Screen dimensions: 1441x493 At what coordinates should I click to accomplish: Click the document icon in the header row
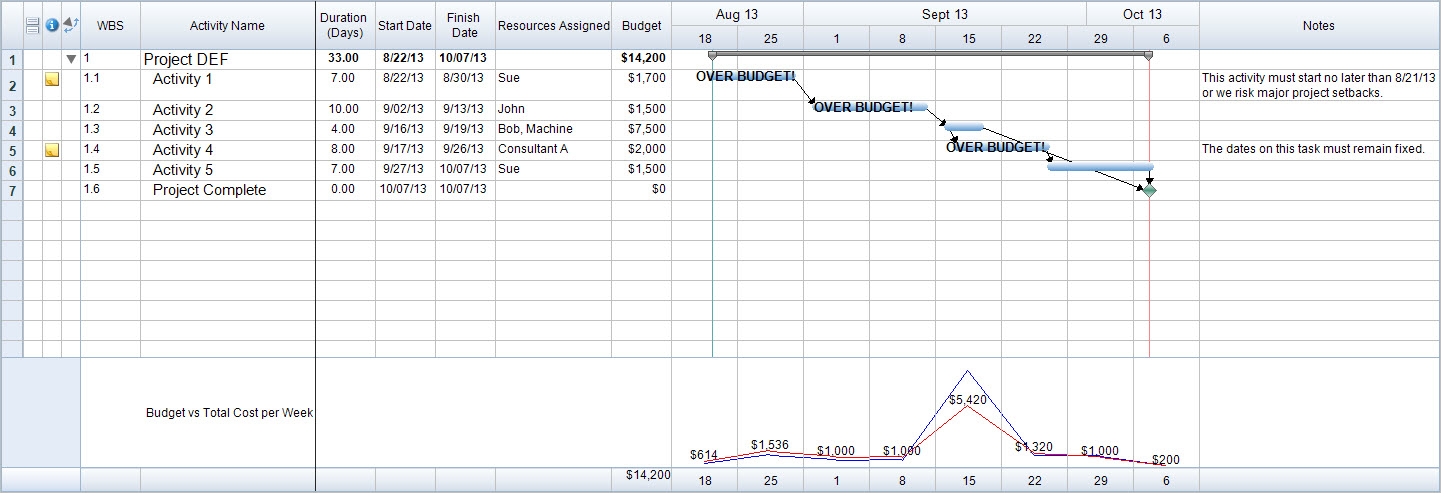32,25
